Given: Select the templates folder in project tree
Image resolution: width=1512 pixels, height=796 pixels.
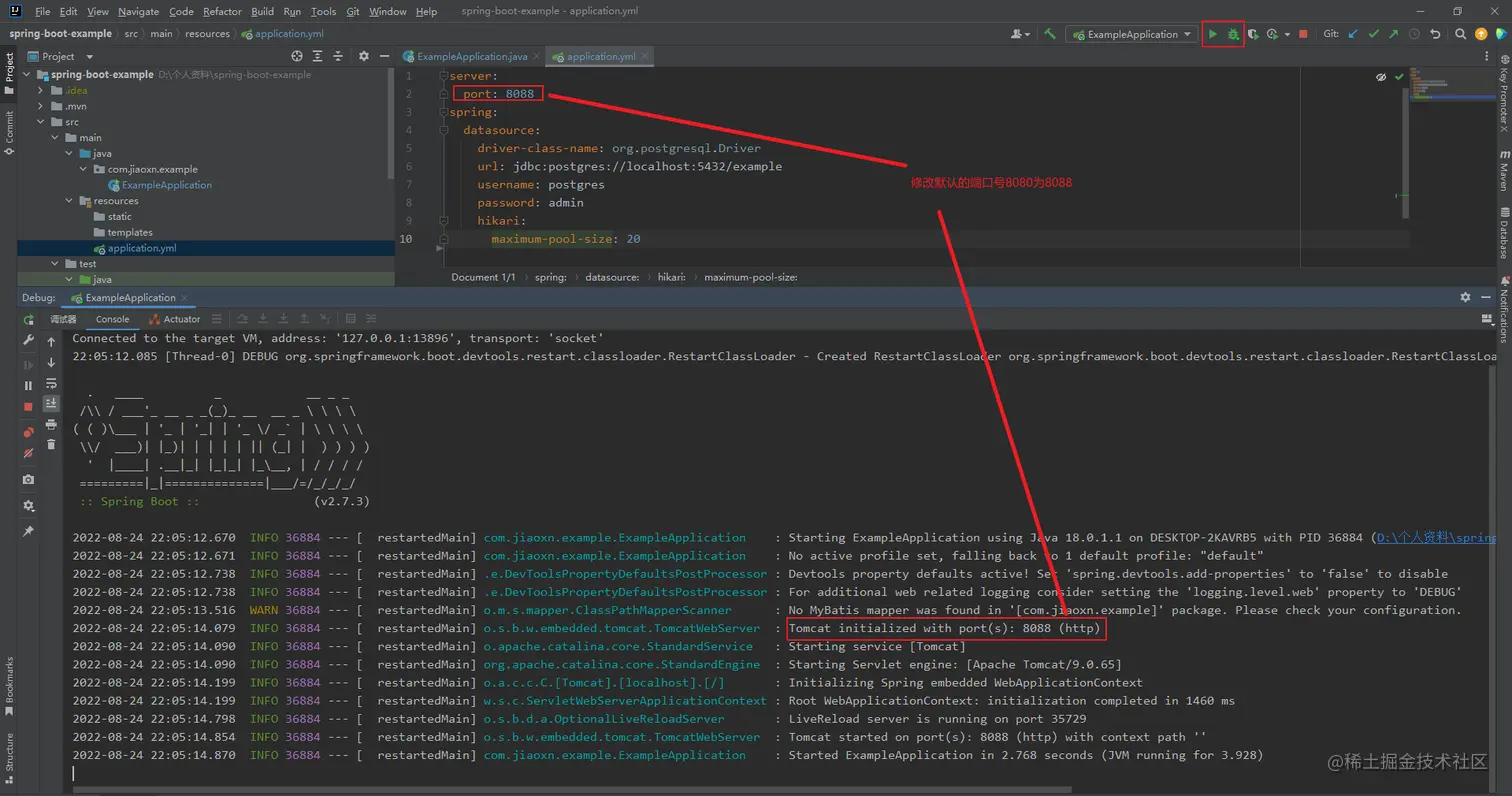Looking at the screenshot, I should pos(130,232).
